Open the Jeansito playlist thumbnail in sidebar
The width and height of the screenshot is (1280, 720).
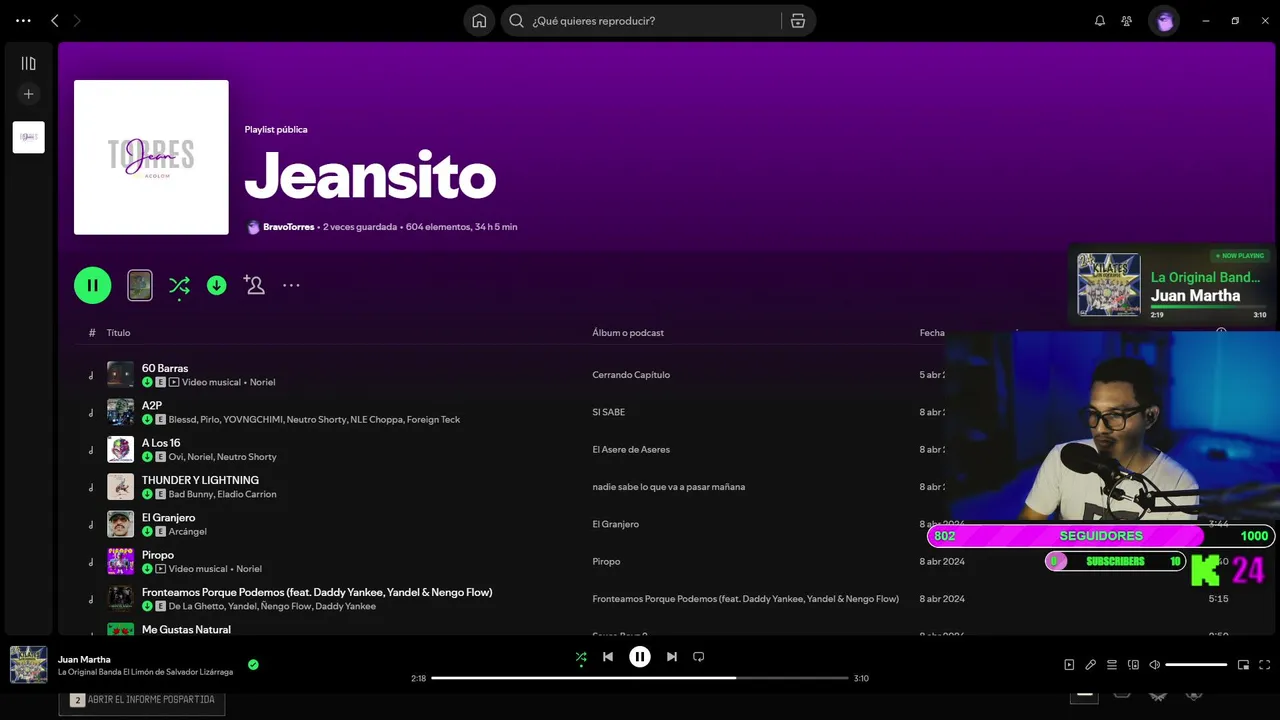pos(28,137)
